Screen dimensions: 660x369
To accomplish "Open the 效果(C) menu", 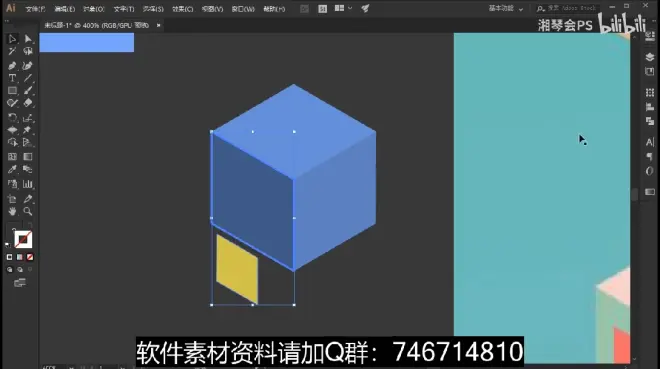I will pos(182,9).
